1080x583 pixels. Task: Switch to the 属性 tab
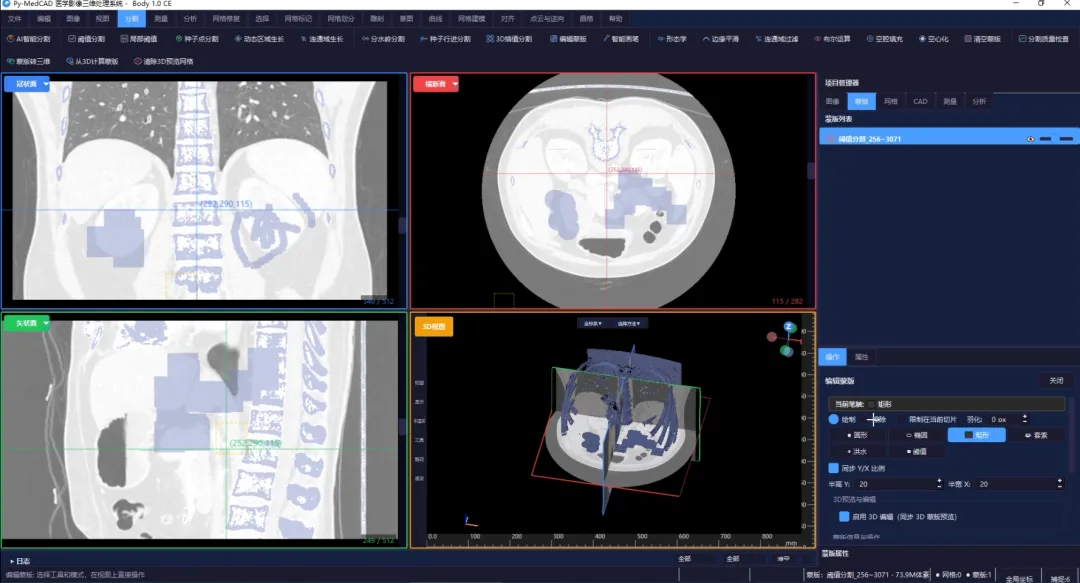click(x=862, y=357)
